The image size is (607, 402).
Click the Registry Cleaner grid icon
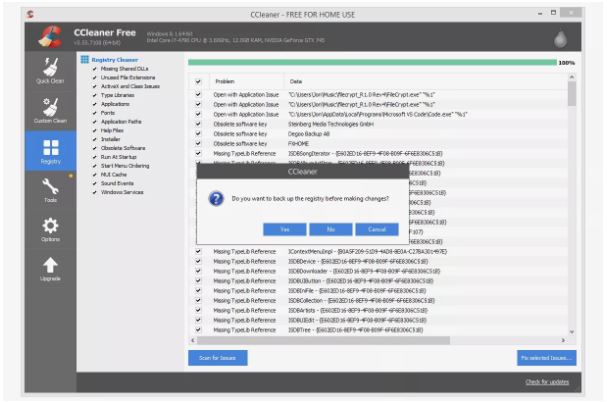coord(84,59)
